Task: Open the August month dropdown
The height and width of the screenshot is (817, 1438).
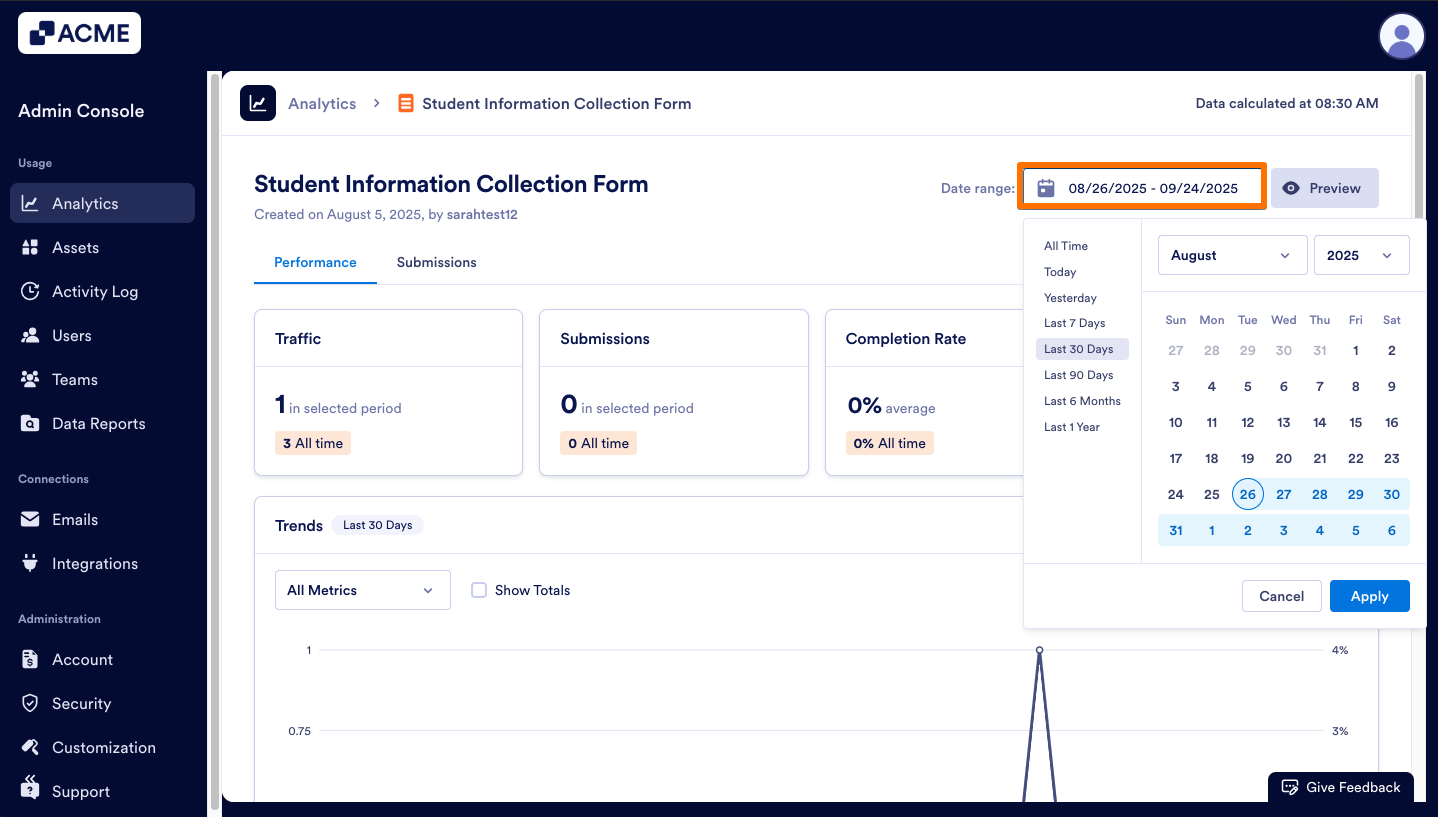Action: [1232, 255]
